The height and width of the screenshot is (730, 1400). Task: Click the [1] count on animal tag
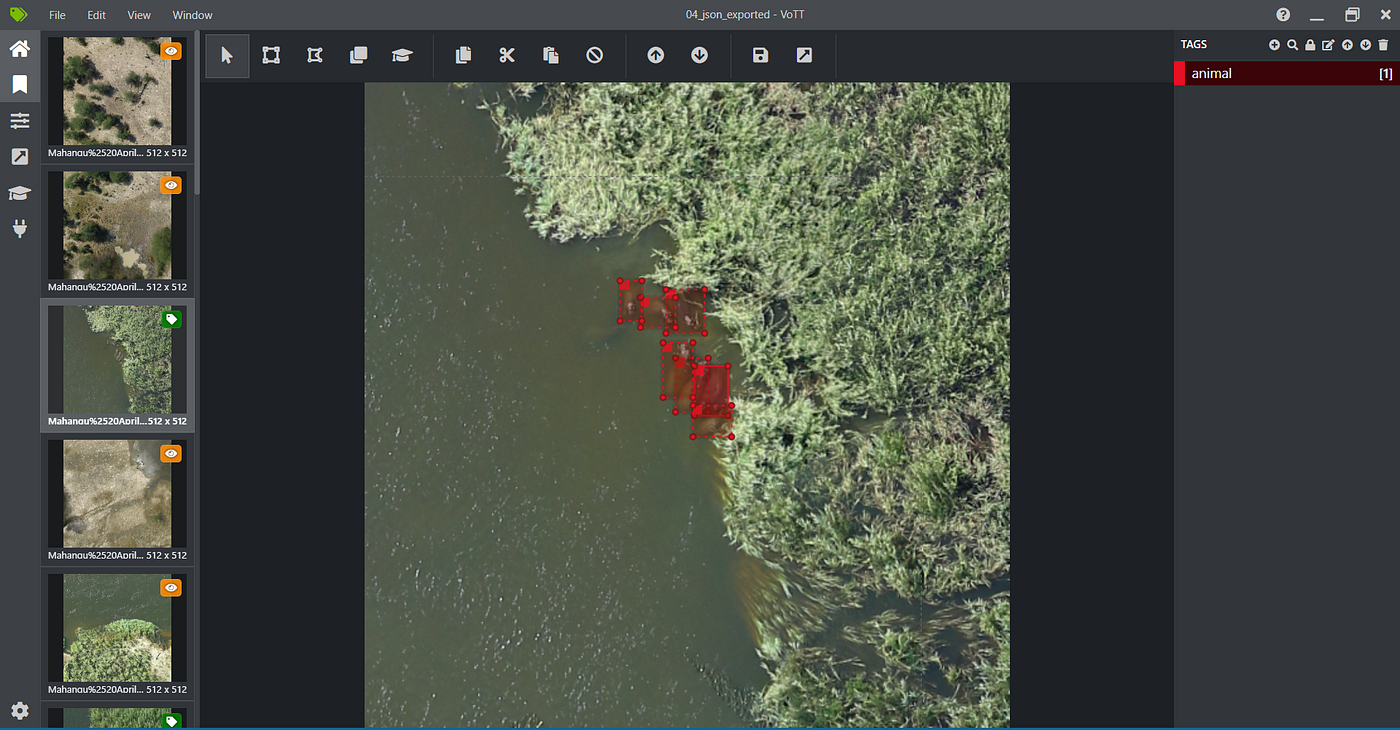point(1385,74)
